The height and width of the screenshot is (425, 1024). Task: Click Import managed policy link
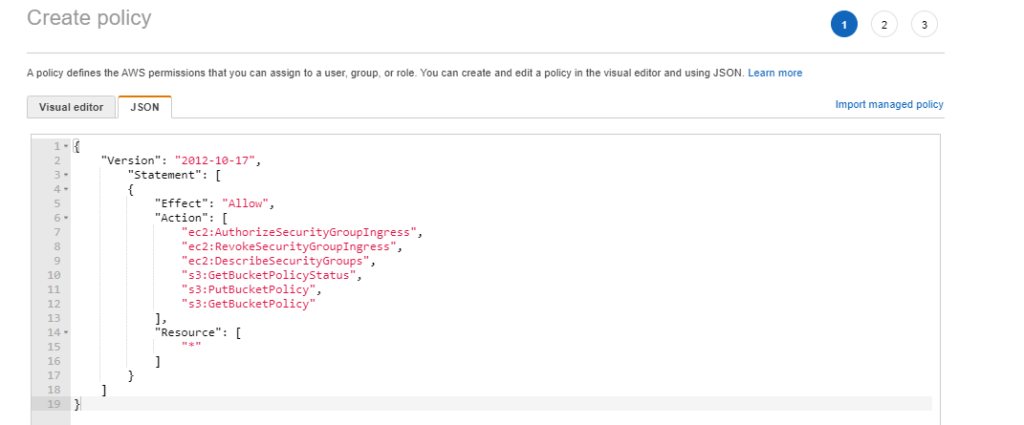(889, 104)
